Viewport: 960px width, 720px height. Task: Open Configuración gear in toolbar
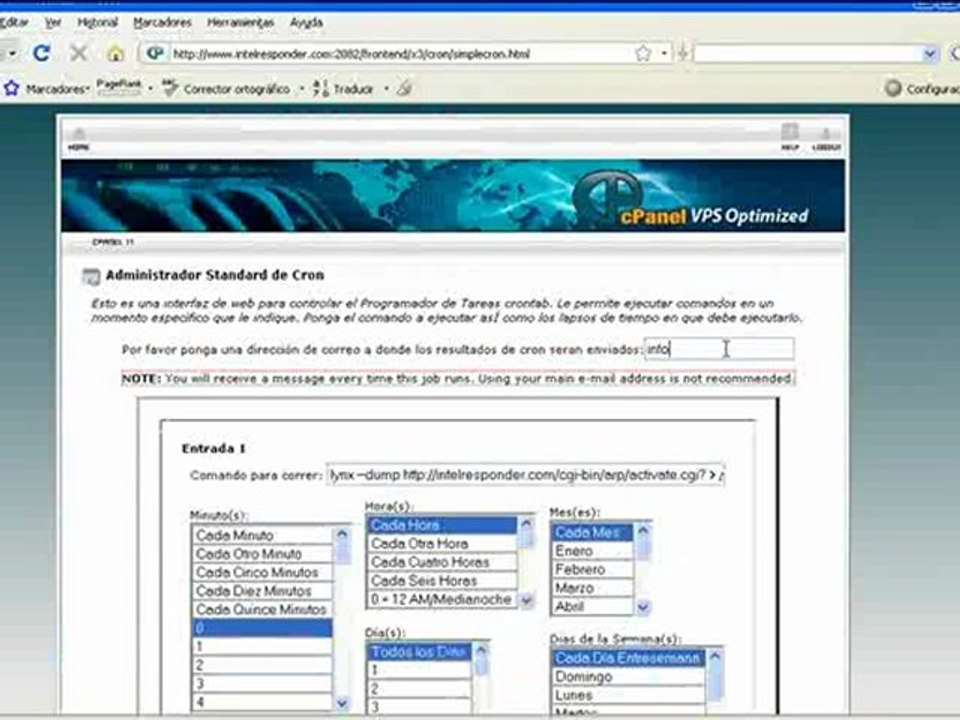893,89
